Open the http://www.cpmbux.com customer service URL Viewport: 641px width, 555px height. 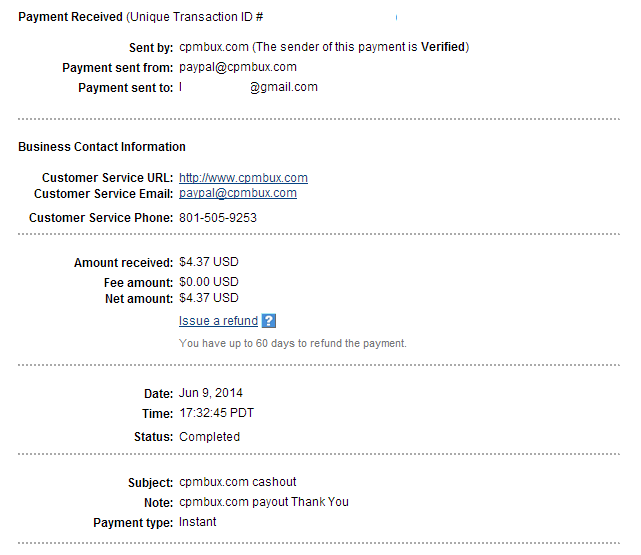[243, 178]
